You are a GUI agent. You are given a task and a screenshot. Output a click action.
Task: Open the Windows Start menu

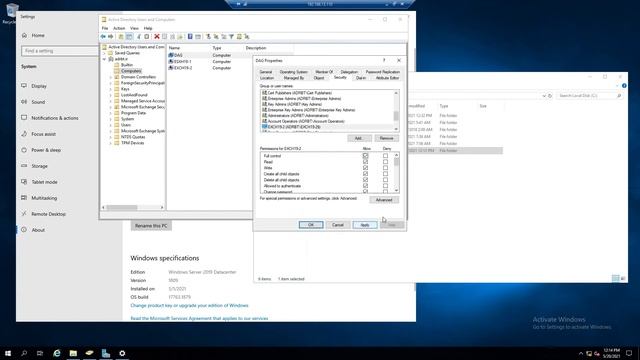point(8,353)
